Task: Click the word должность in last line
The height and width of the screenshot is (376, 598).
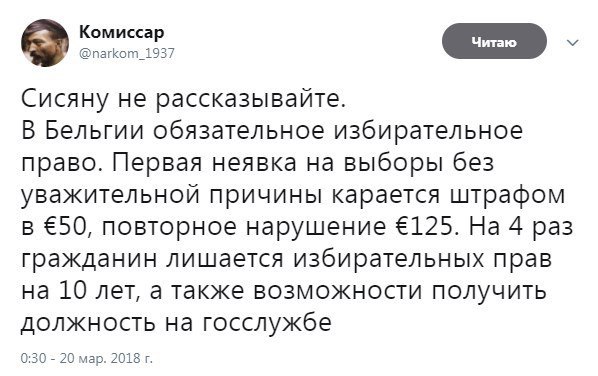Action: pos(88,323)
